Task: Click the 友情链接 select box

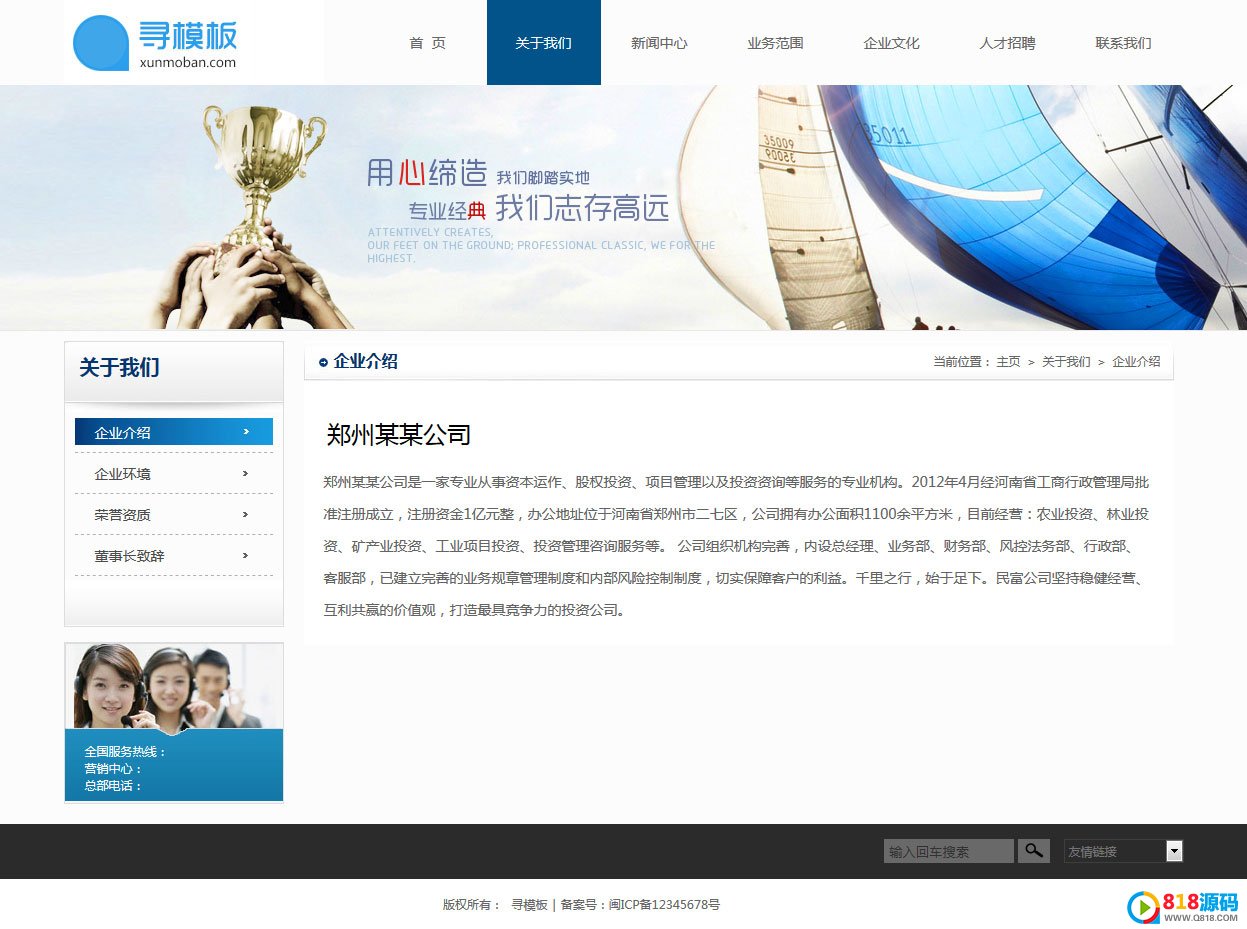Action: [1124, 851]
